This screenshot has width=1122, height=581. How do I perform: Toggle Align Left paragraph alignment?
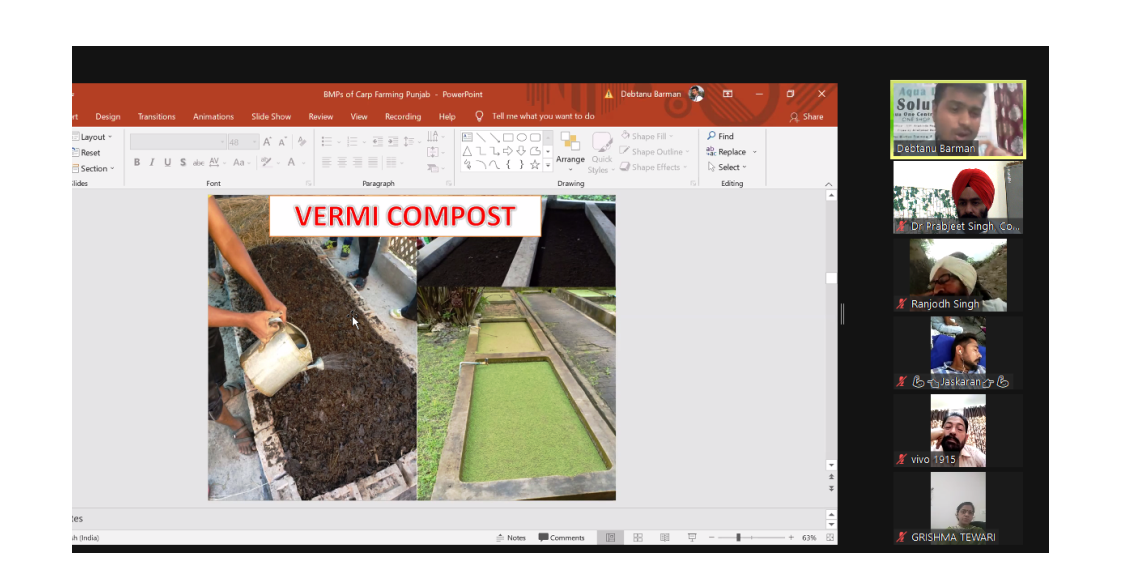(x=326, y=162)
